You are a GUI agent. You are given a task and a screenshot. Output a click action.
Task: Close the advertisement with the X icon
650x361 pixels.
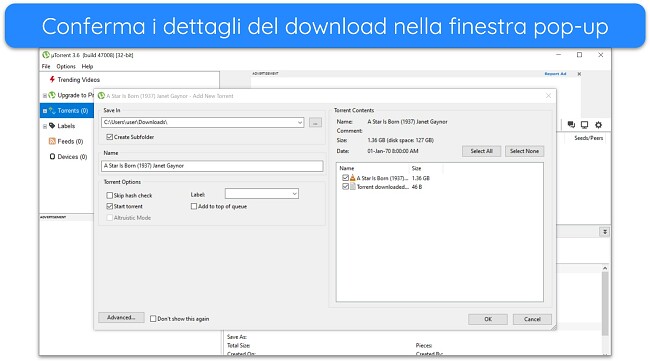point(579,74)
